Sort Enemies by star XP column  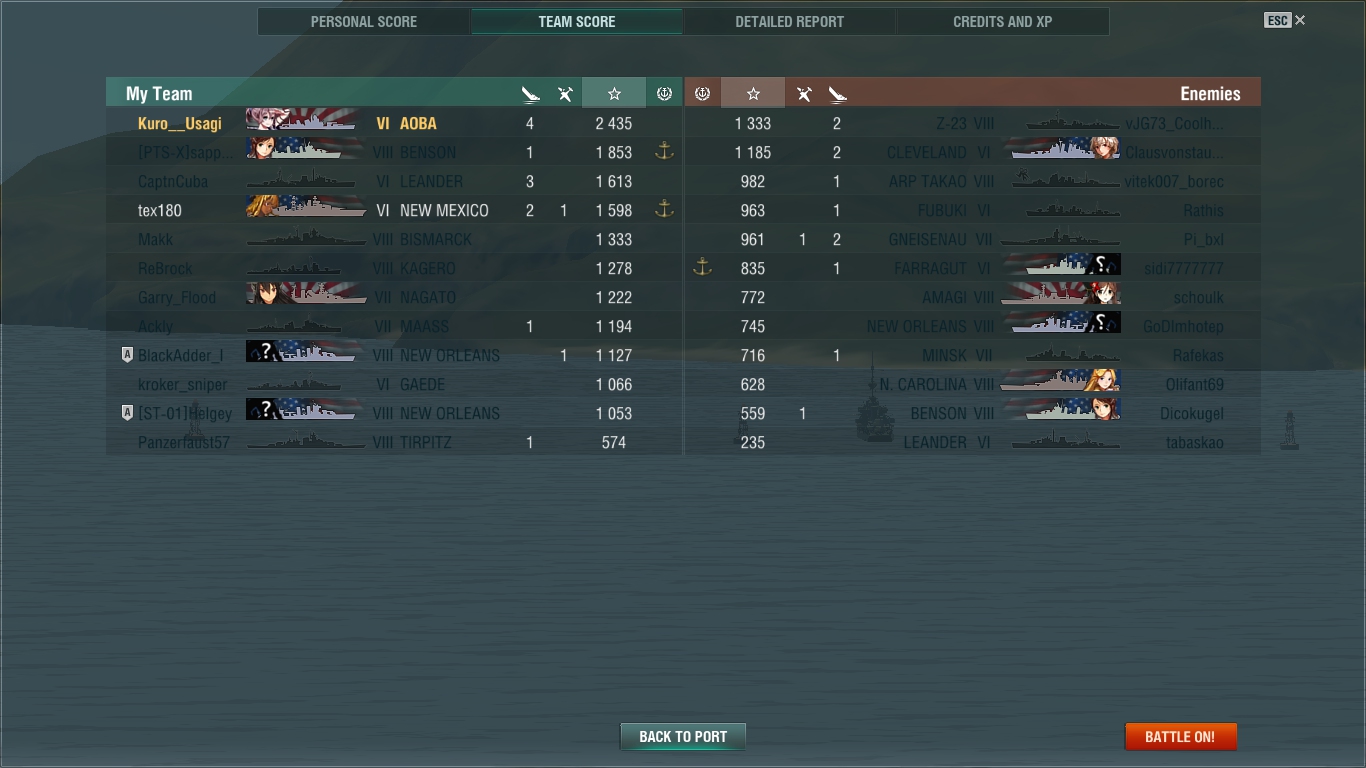[753, 93]
